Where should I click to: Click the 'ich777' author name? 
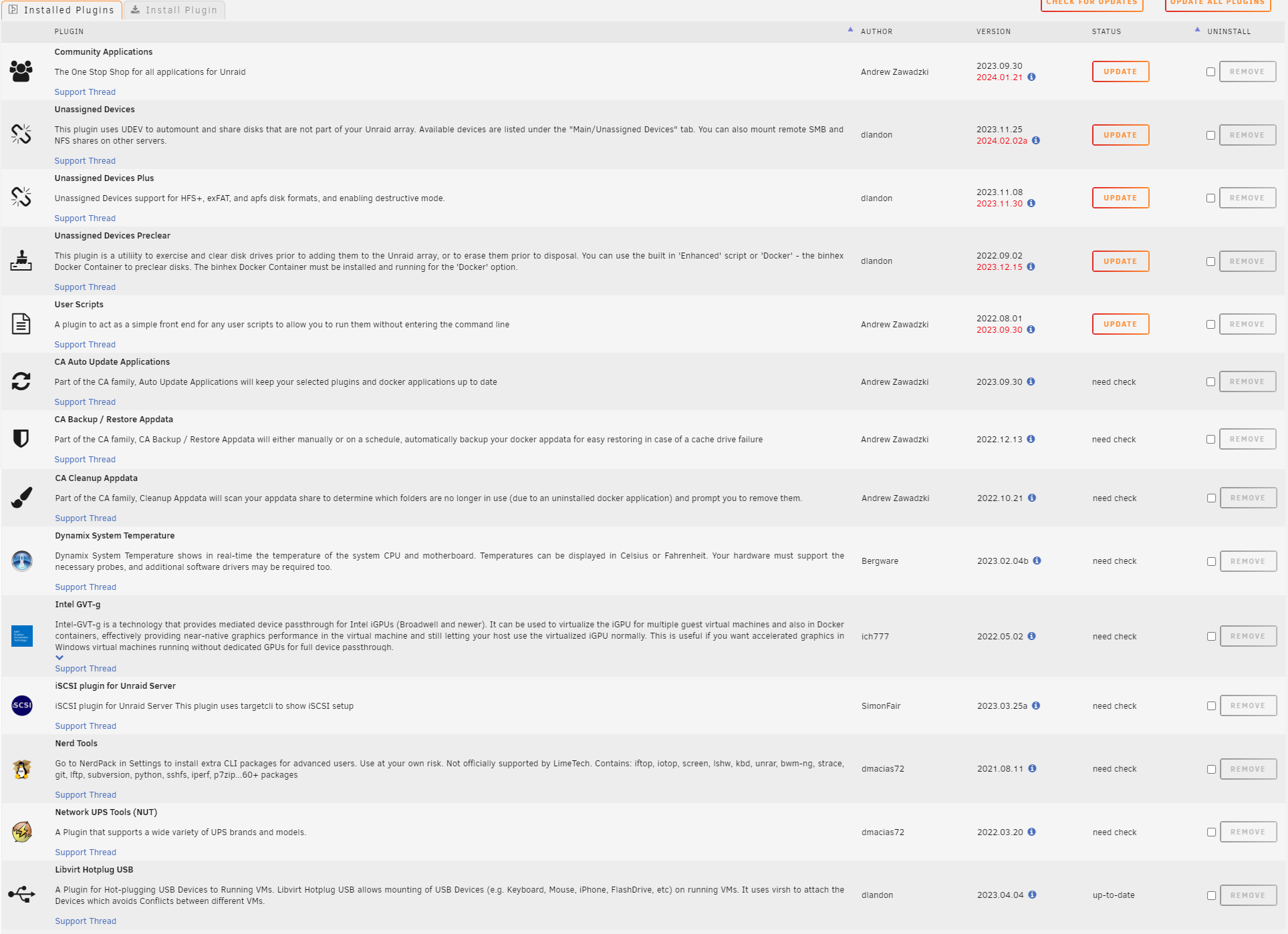(875, 636)
